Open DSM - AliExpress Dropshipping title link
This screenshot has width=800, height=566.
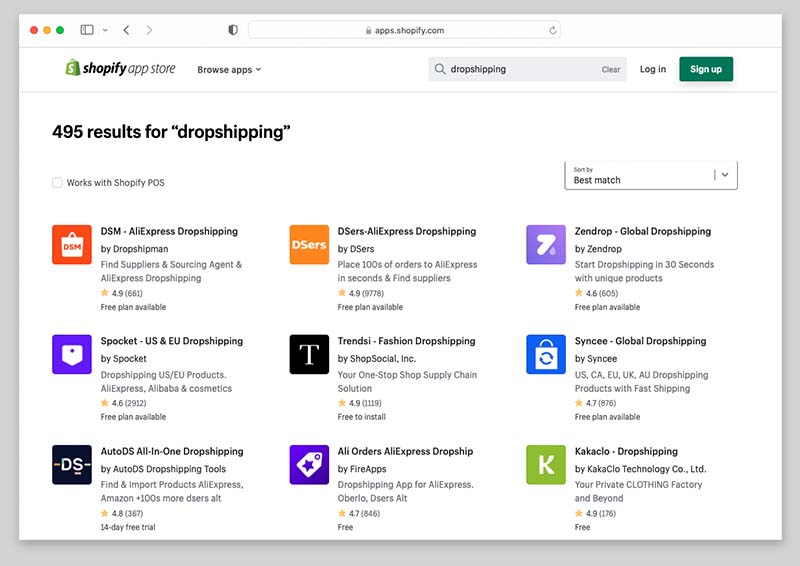pos(169,231)
